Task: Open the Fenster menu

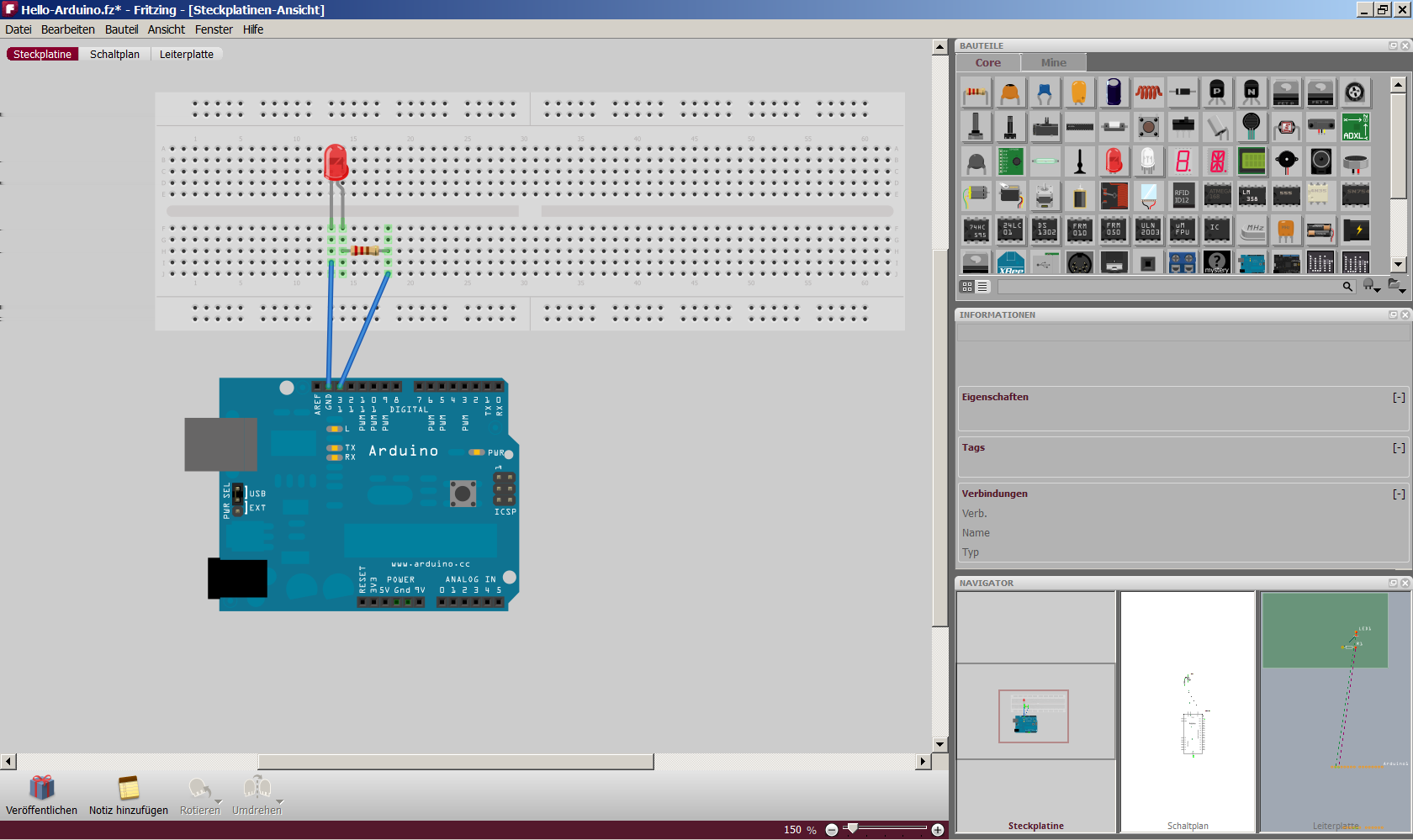Action: 214,29
